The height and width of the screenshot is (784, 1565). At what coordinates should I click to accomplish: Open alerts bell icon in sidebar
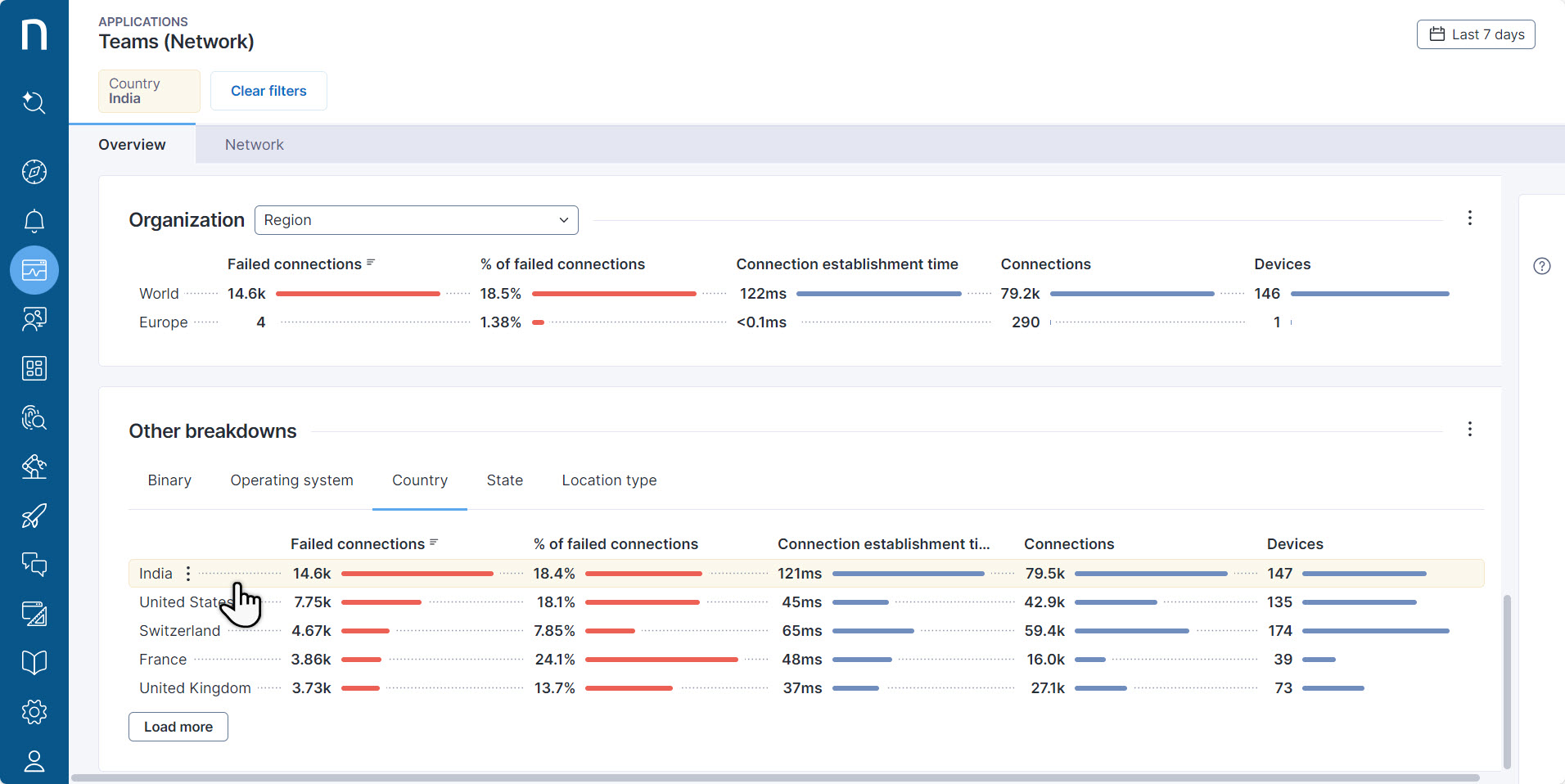(34, 221)
